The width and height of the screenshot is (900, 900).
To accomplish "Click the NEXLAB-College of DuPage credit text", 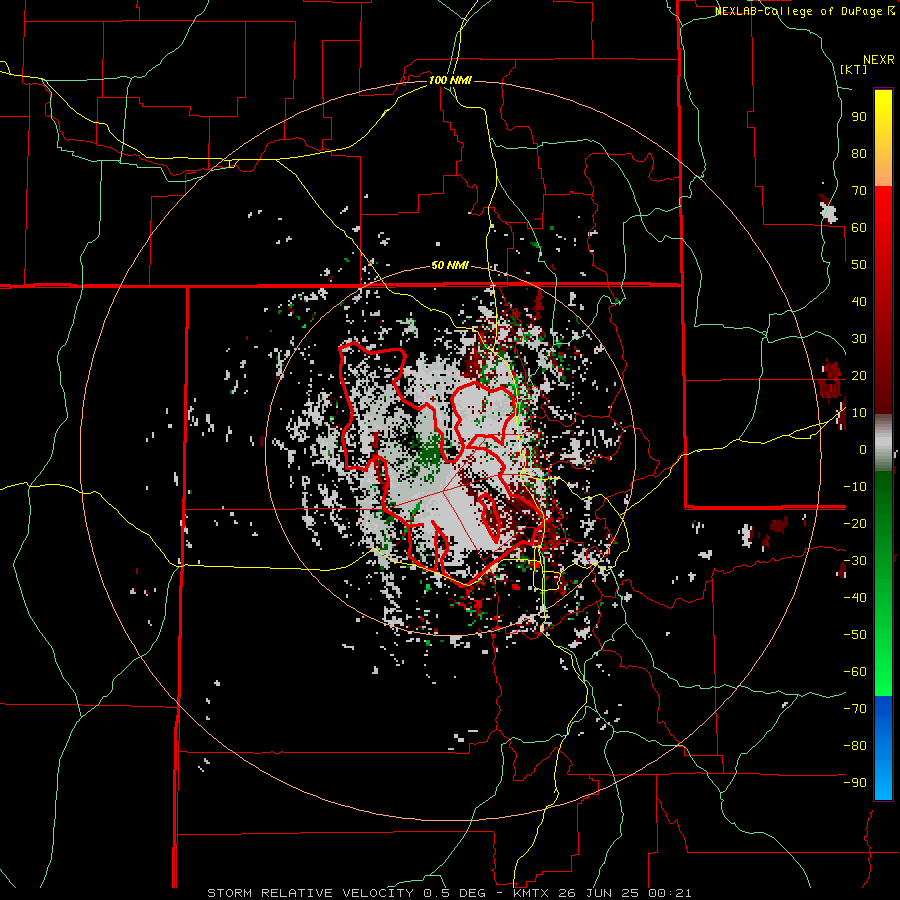I will coord(798,11).
